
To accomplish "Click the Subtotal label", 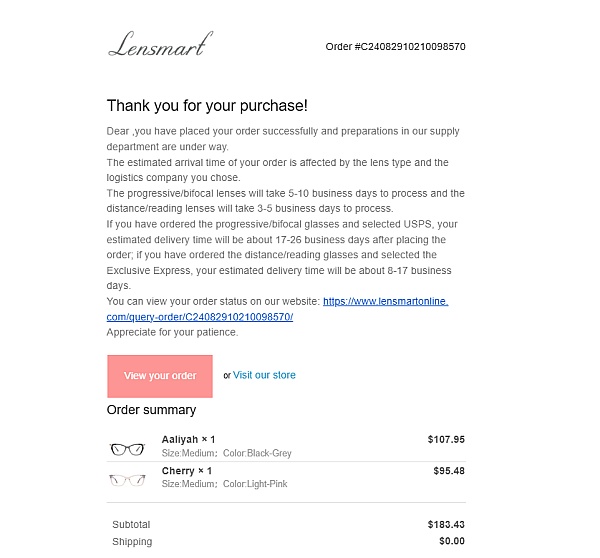I will (131, 525).
